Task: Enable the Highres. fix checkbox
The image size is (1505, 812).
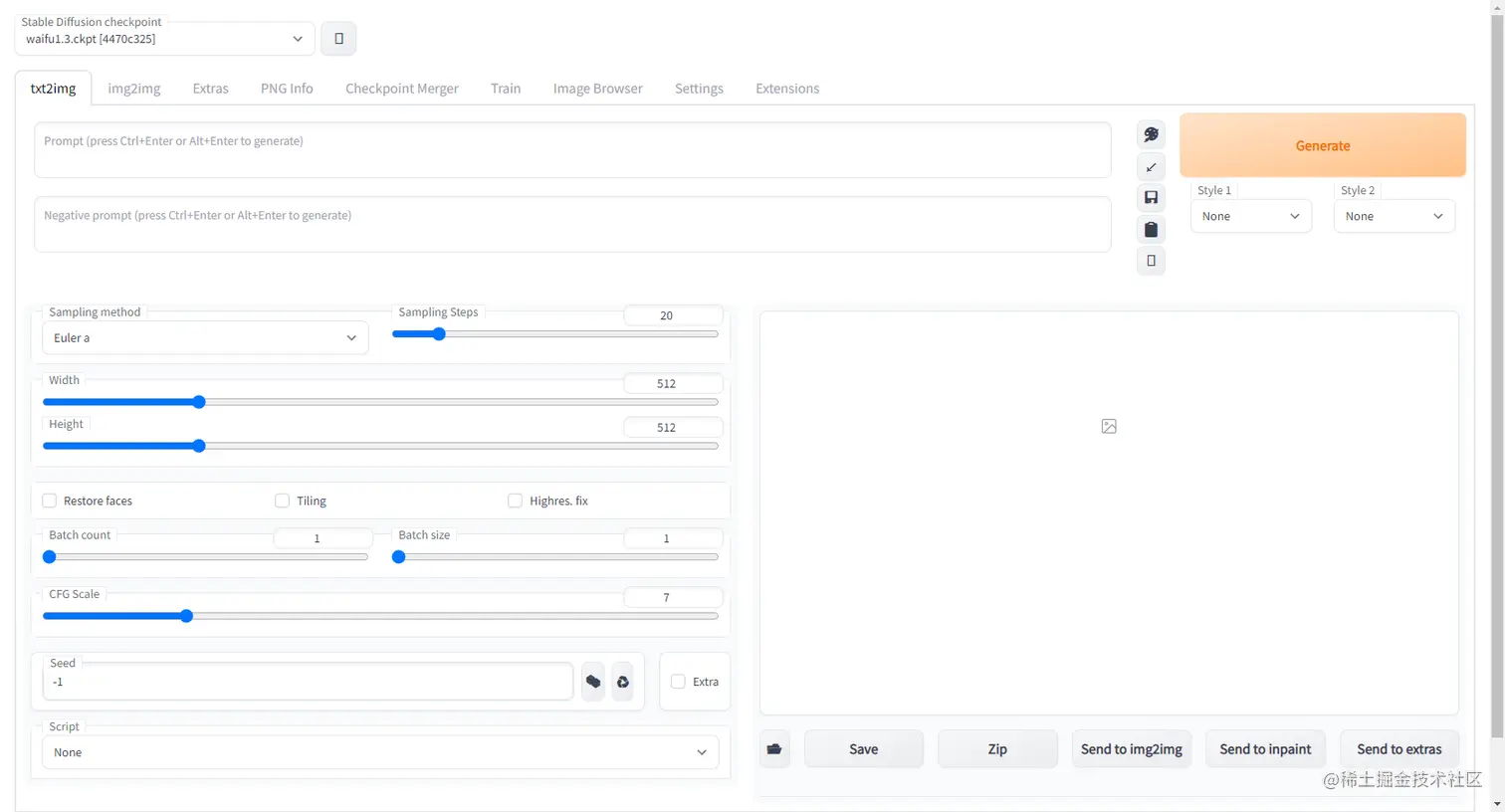Action: [515, 501]
